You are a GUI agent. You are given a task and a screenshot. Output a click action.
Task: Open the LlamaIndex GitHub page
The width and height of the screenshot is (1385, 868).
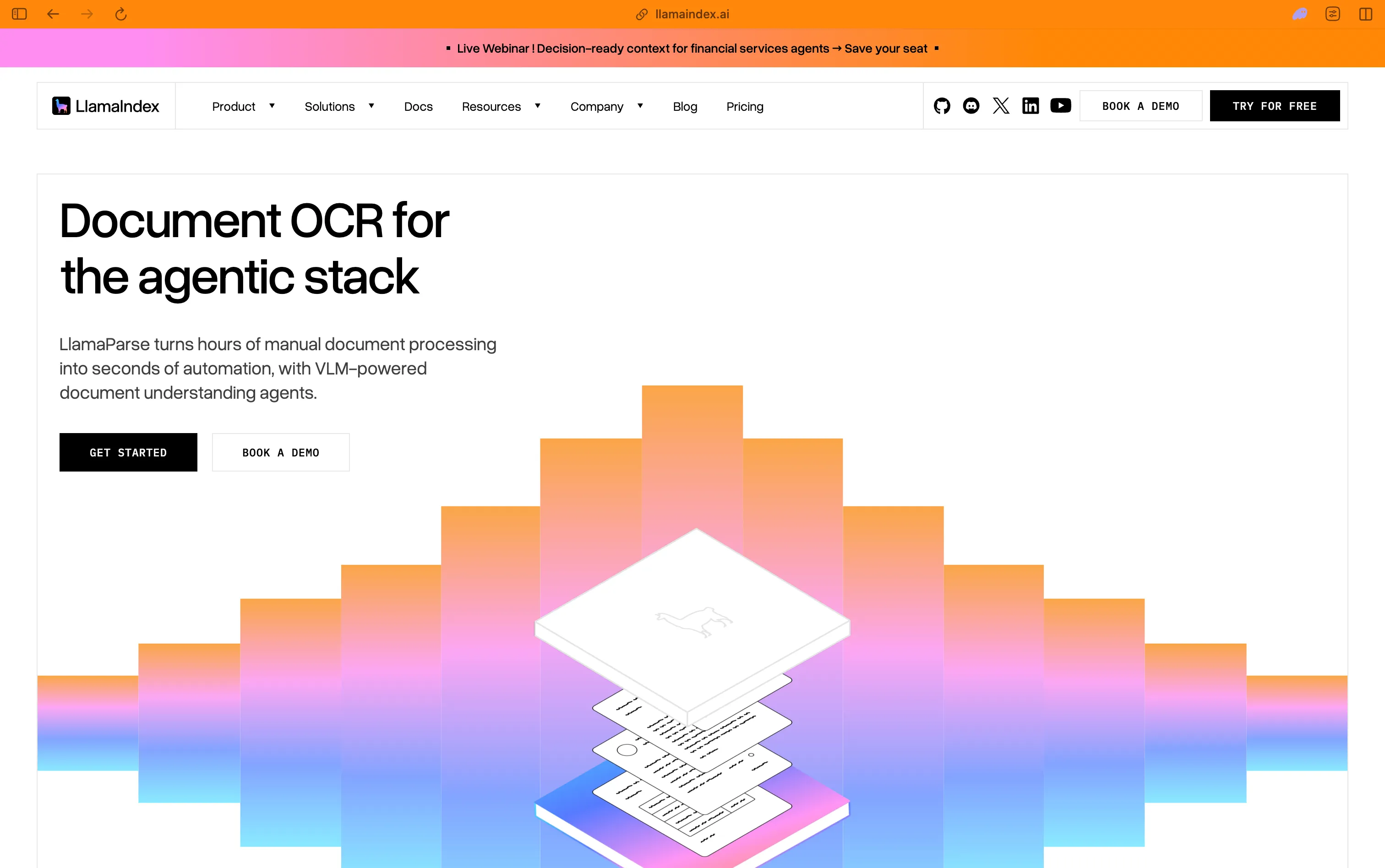[942, 106]
